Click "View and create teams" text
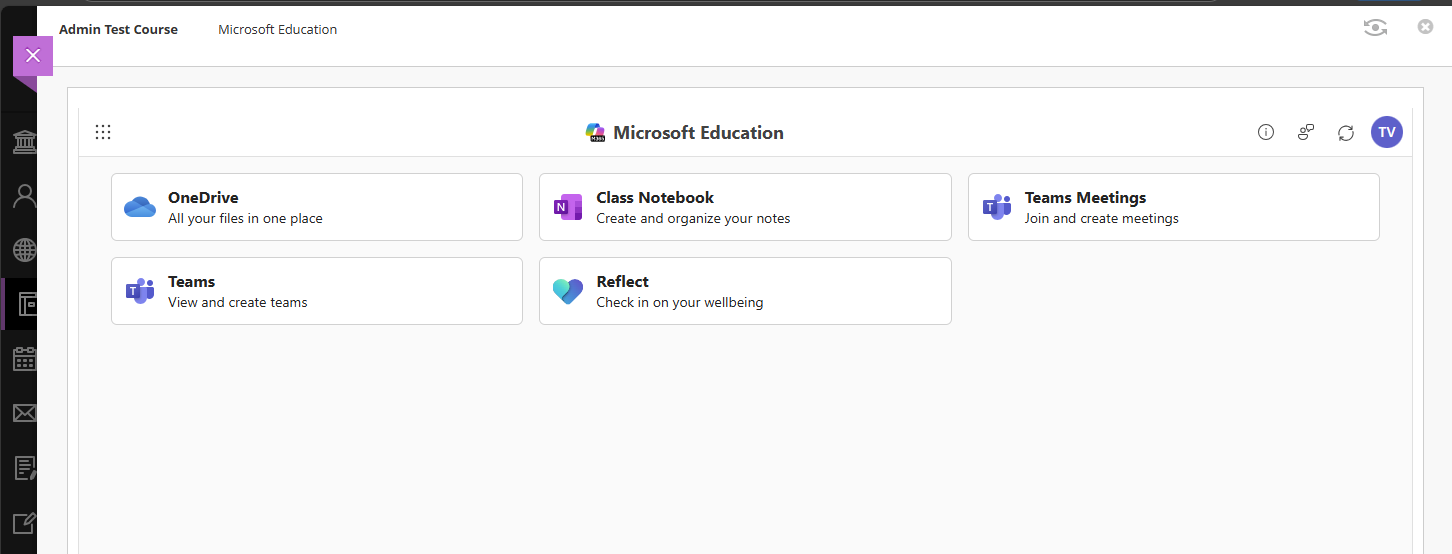This screenshot has height=554, width=1452. pyautogui.click(x=238, y=302)
